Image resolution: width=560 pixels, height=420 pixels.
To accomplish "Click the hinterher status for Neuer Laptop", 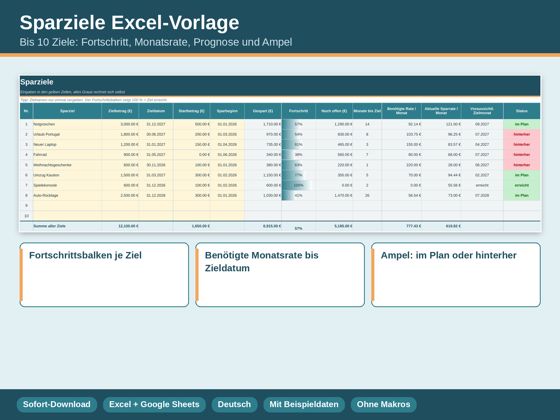I will [522, 145].
